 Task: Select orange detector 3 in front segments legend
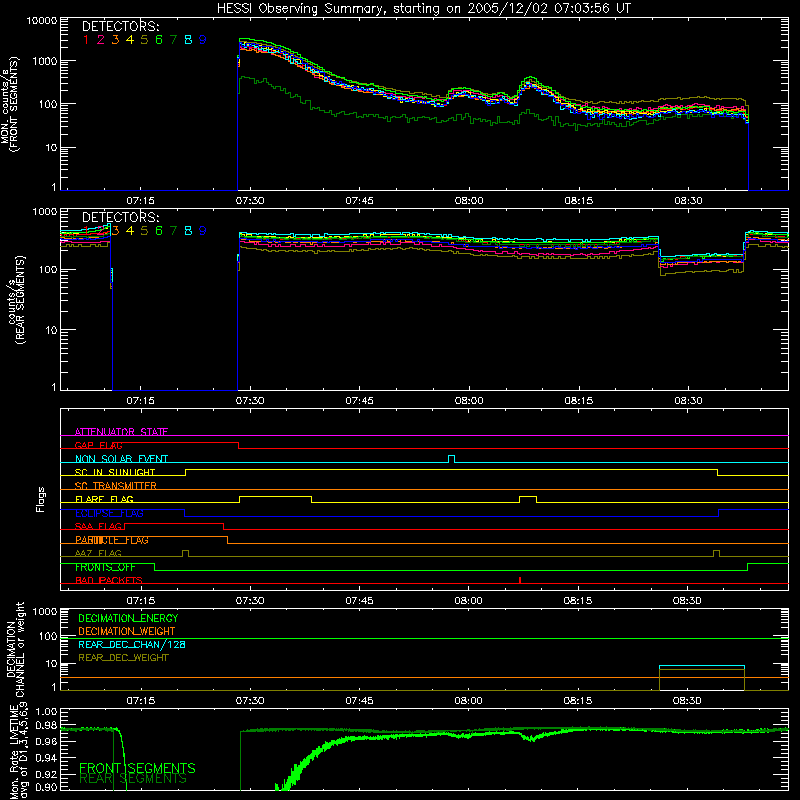pos(115,40)
